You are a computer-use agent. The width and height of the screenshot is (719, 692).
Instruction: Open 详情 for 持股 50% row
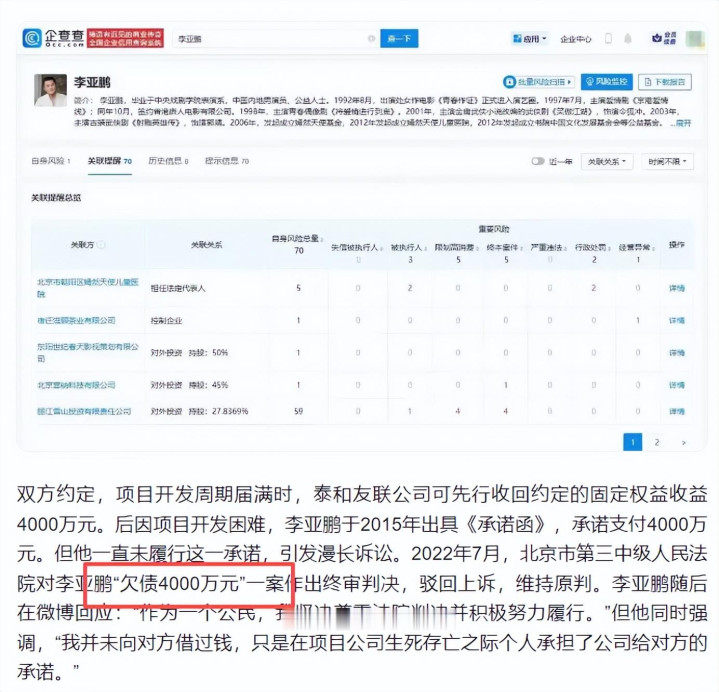tap(677, 353)
